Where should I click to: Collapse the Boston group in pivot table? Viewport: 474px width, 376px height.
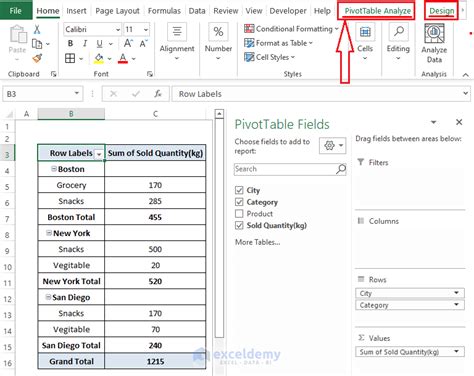(54, 169)
